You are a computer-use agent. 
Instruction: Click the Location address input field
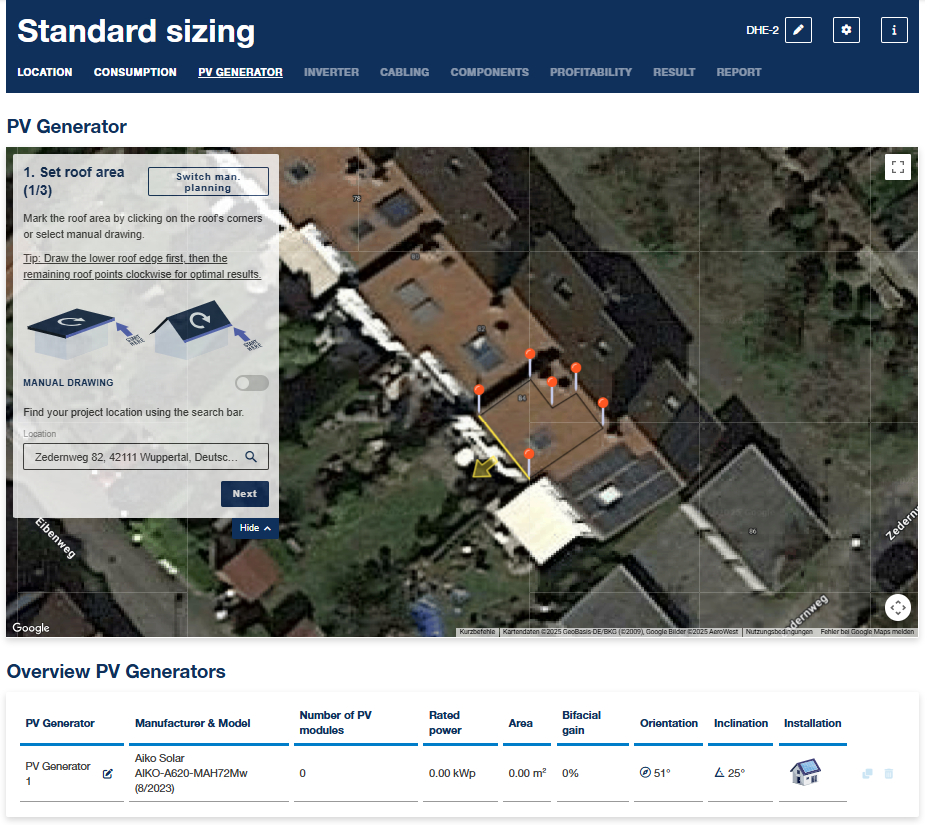130,457
